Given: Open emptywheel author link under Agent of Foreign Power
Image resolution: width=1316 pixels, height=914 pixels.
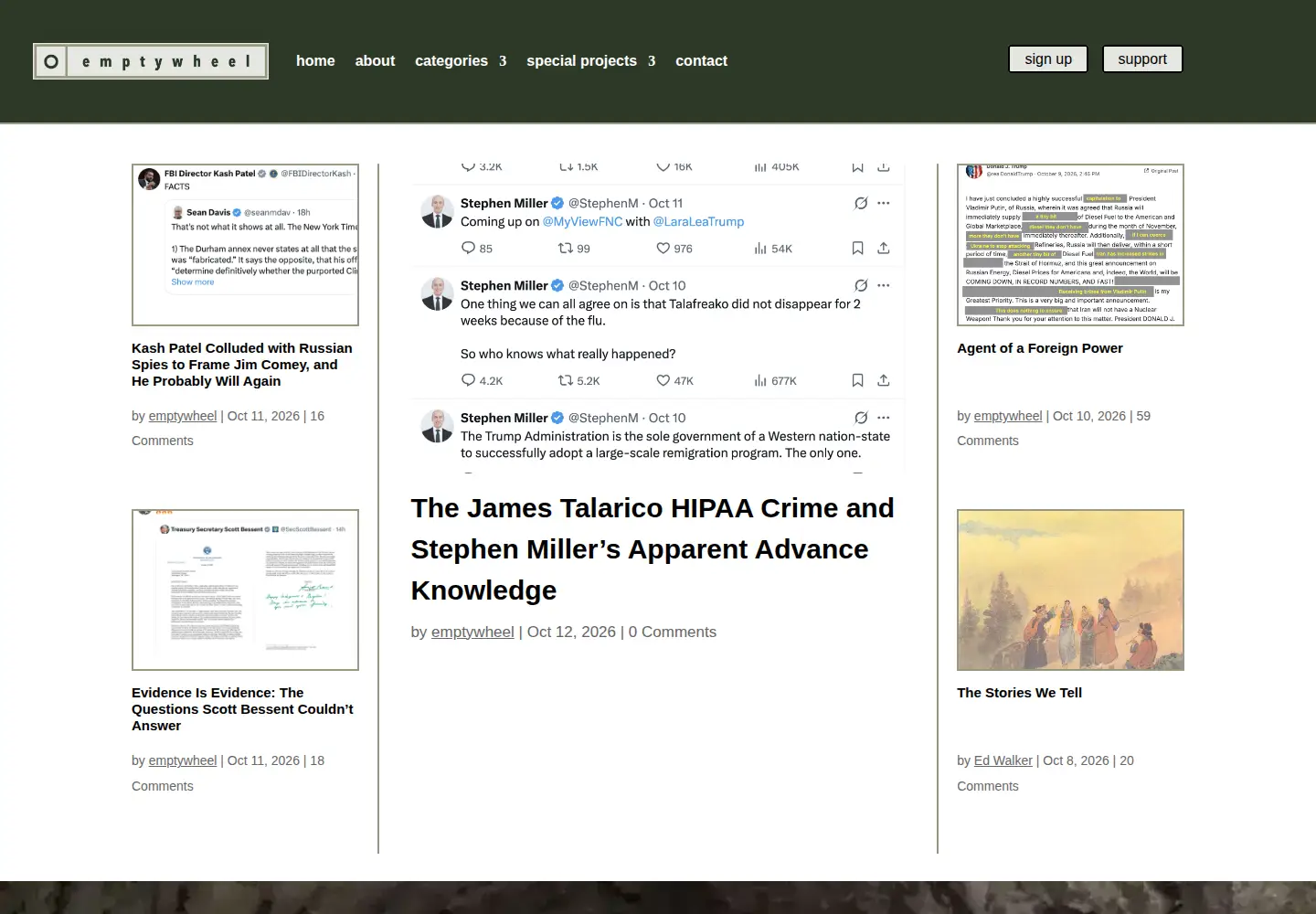Looking at the screenshot, I should 1008,416.
